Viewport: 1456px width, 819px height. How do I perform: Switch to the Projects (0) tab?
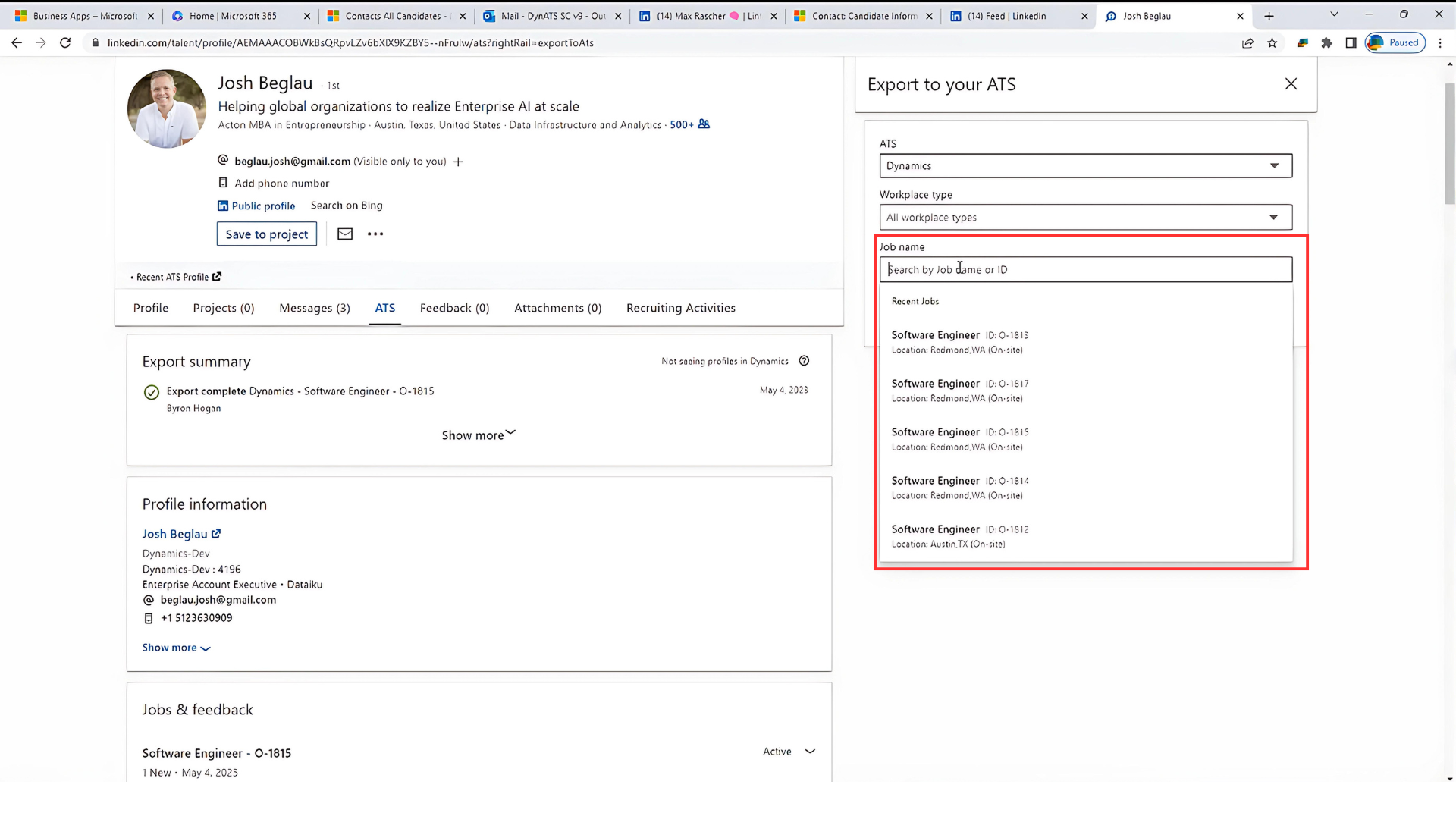pos(224,308)
